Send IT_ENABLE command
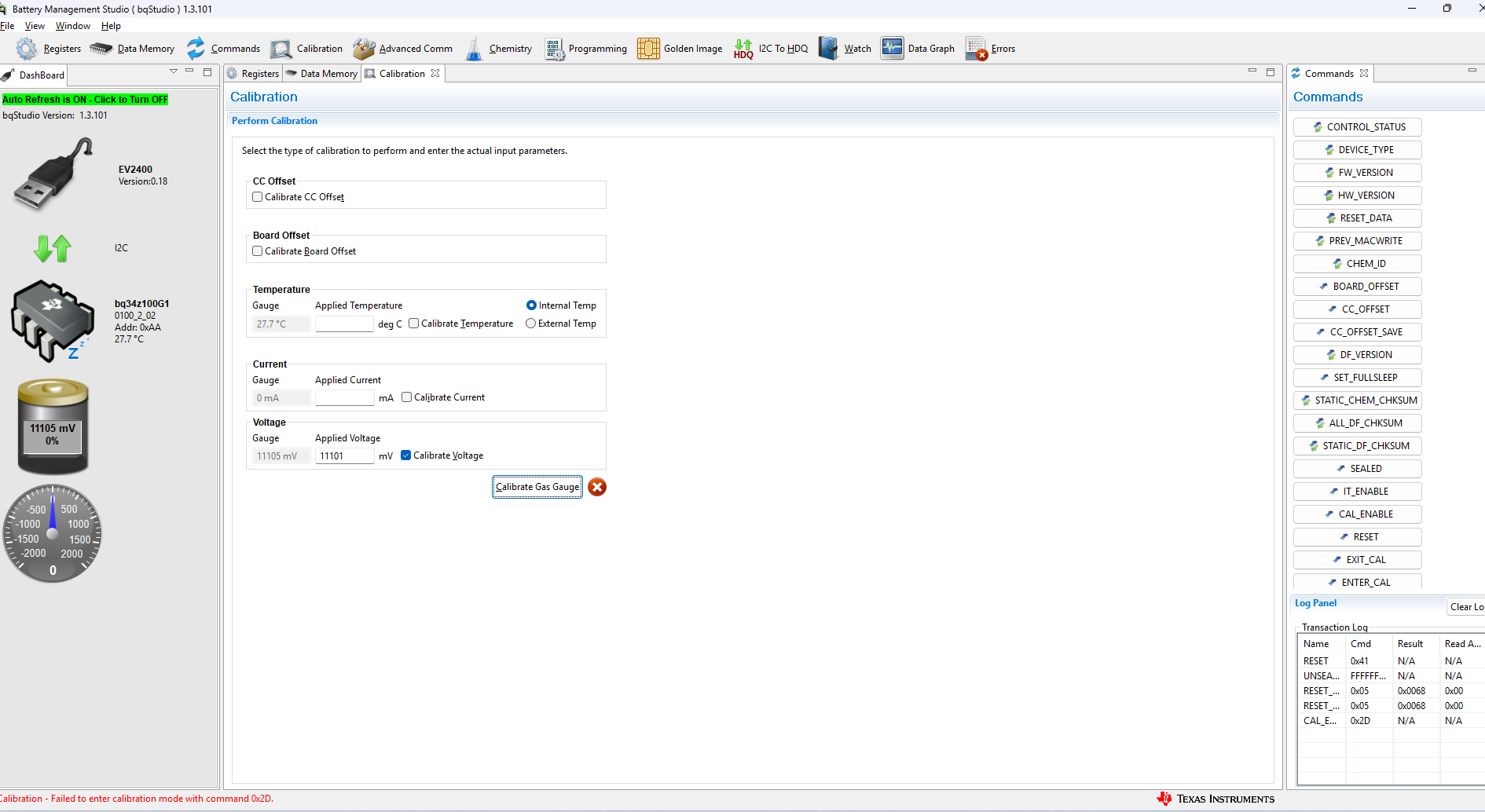The width and height of the screenshot is (1485, 812). click(x=1357, y=492)
